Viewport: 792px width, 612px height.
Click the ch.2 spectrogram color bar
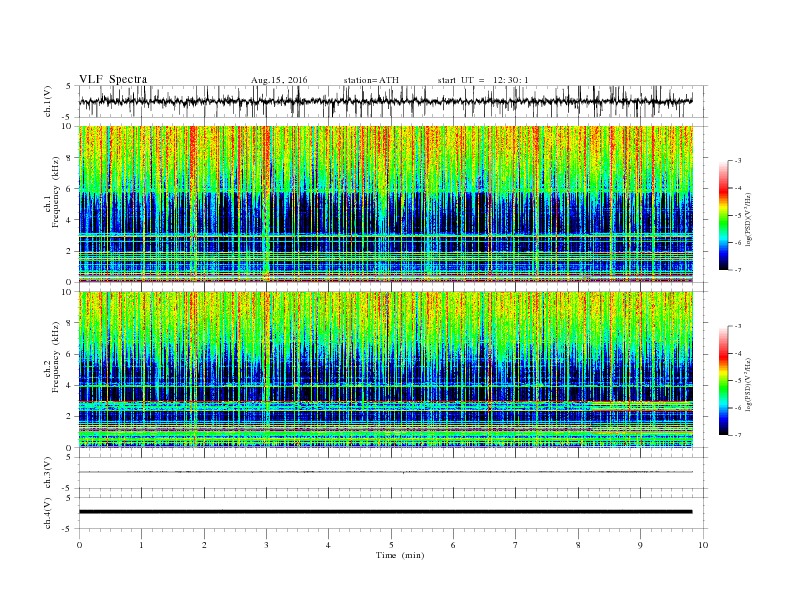point(723,380)
